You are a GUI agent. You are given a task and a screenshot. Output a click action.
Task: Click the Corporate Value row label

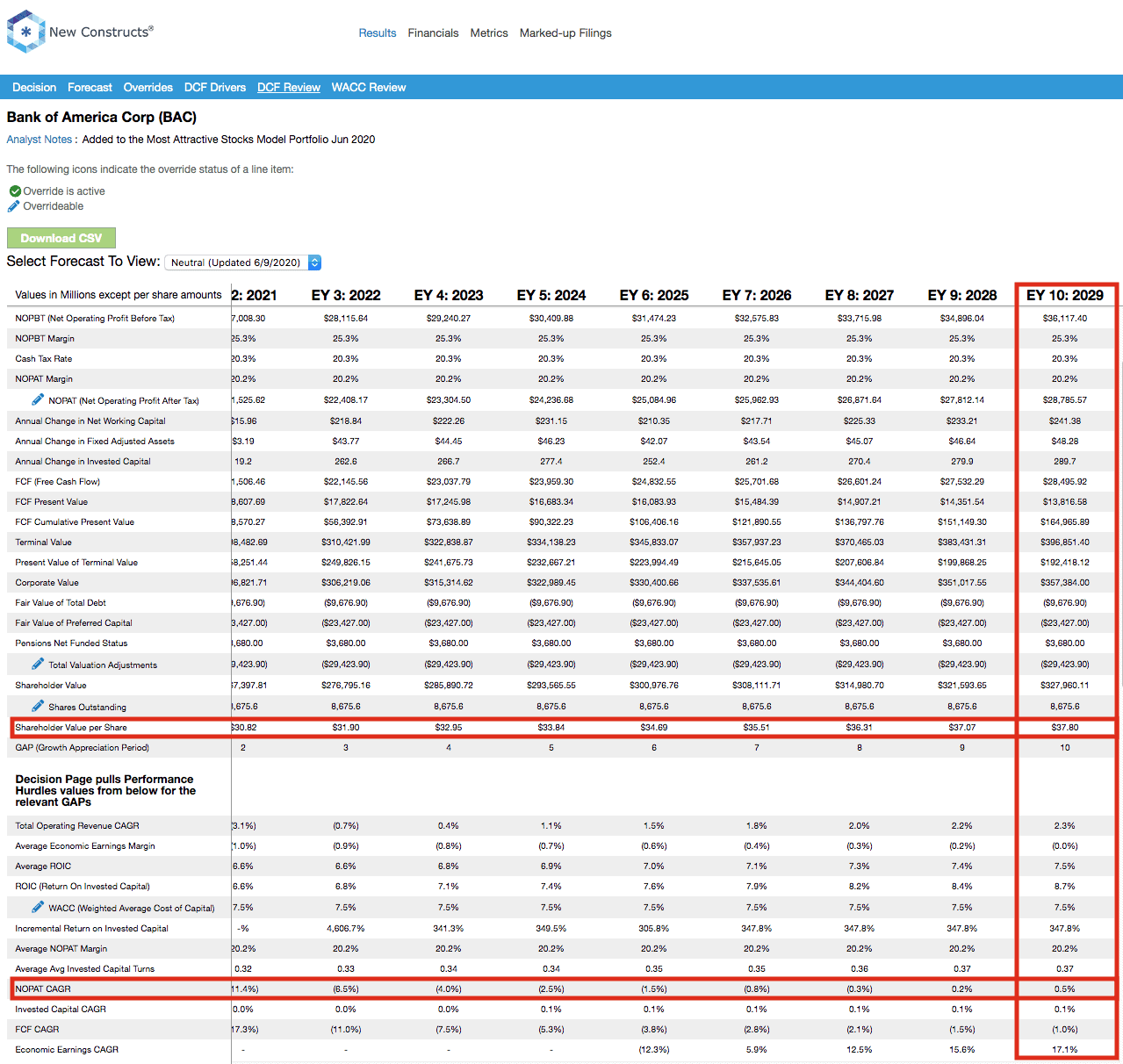pos(47,583)
